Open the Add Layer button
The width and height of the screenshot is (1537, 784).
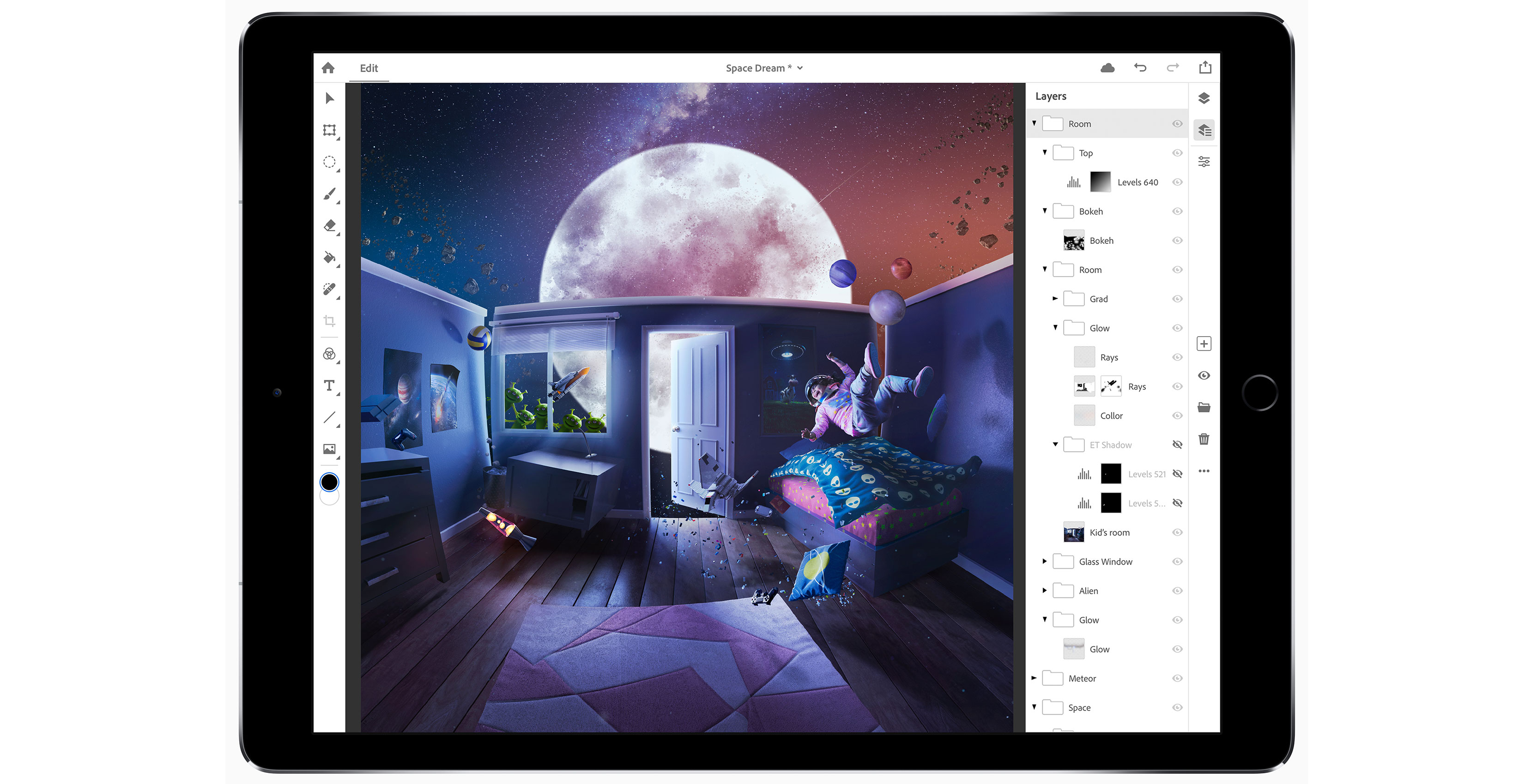click(1204, 343)
